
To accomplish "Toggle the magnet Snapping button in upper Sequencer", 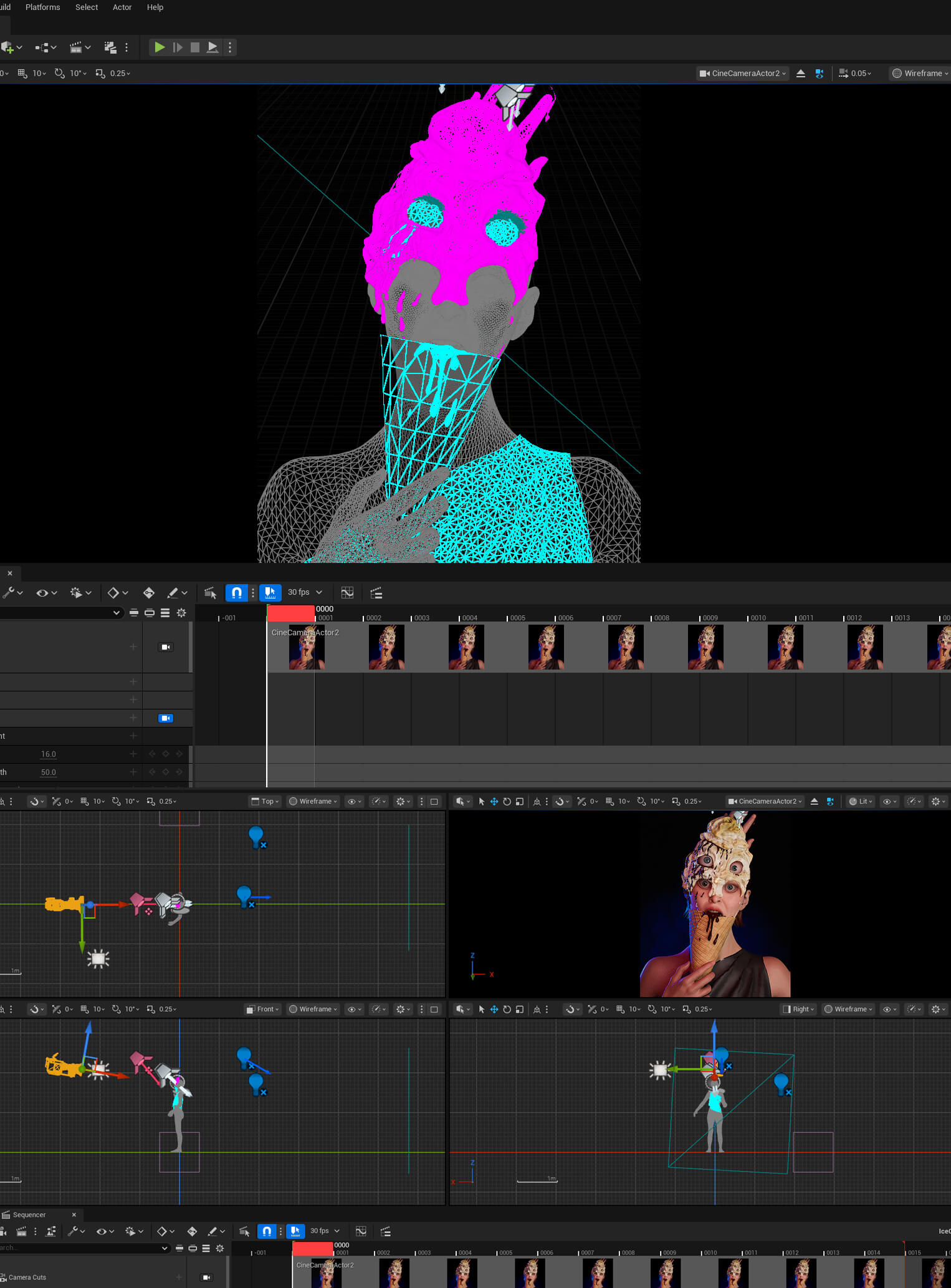I will (237, 593).
